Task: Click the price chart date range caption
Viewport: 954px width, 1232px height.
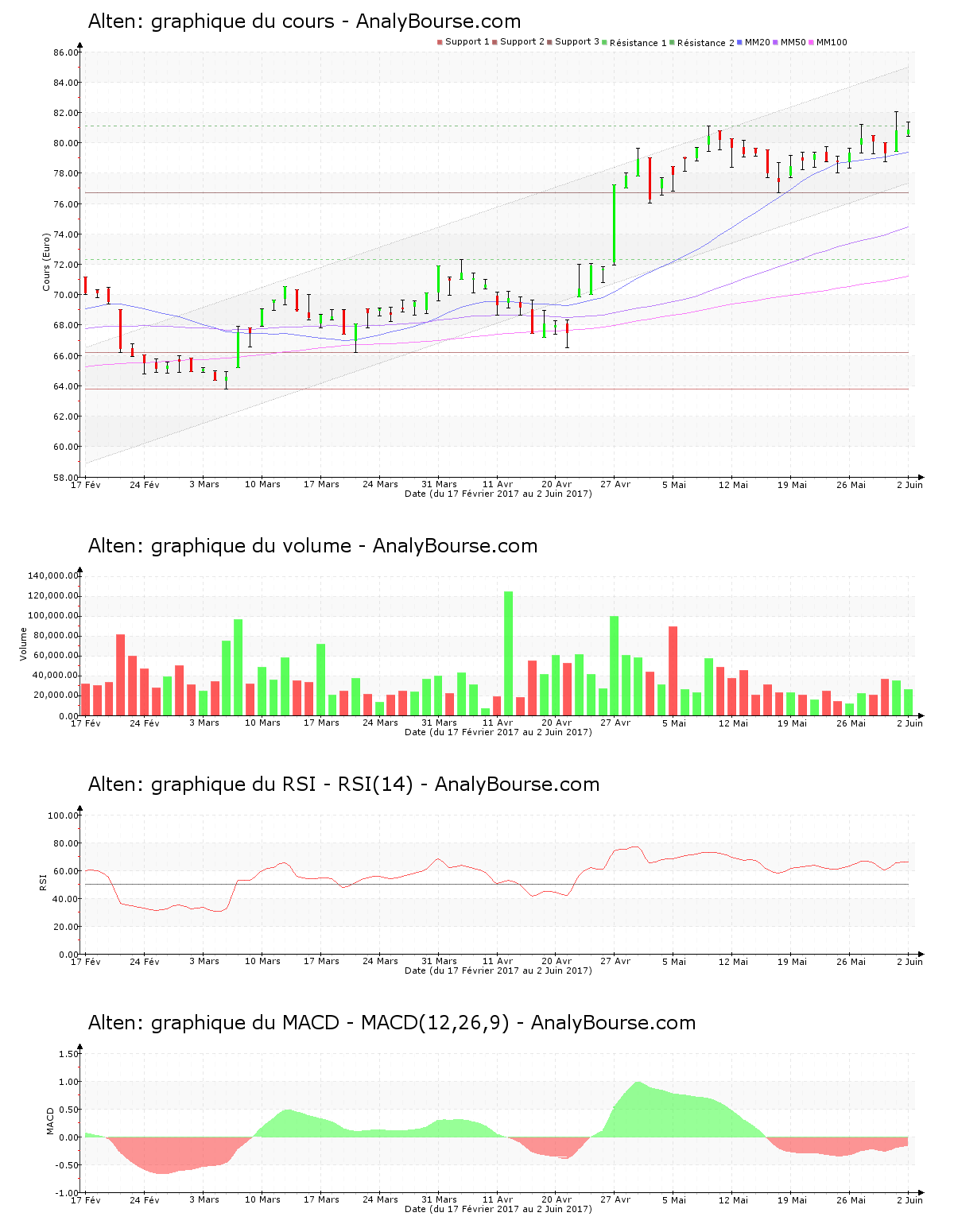Action: (x=498, y=494)
